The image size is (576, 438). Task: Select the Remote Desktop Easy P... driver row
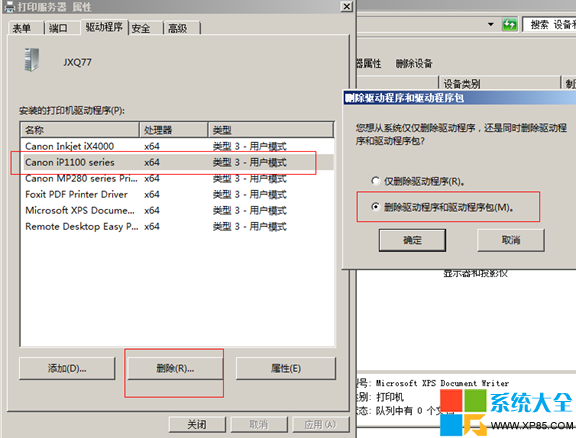pos(177,226)
